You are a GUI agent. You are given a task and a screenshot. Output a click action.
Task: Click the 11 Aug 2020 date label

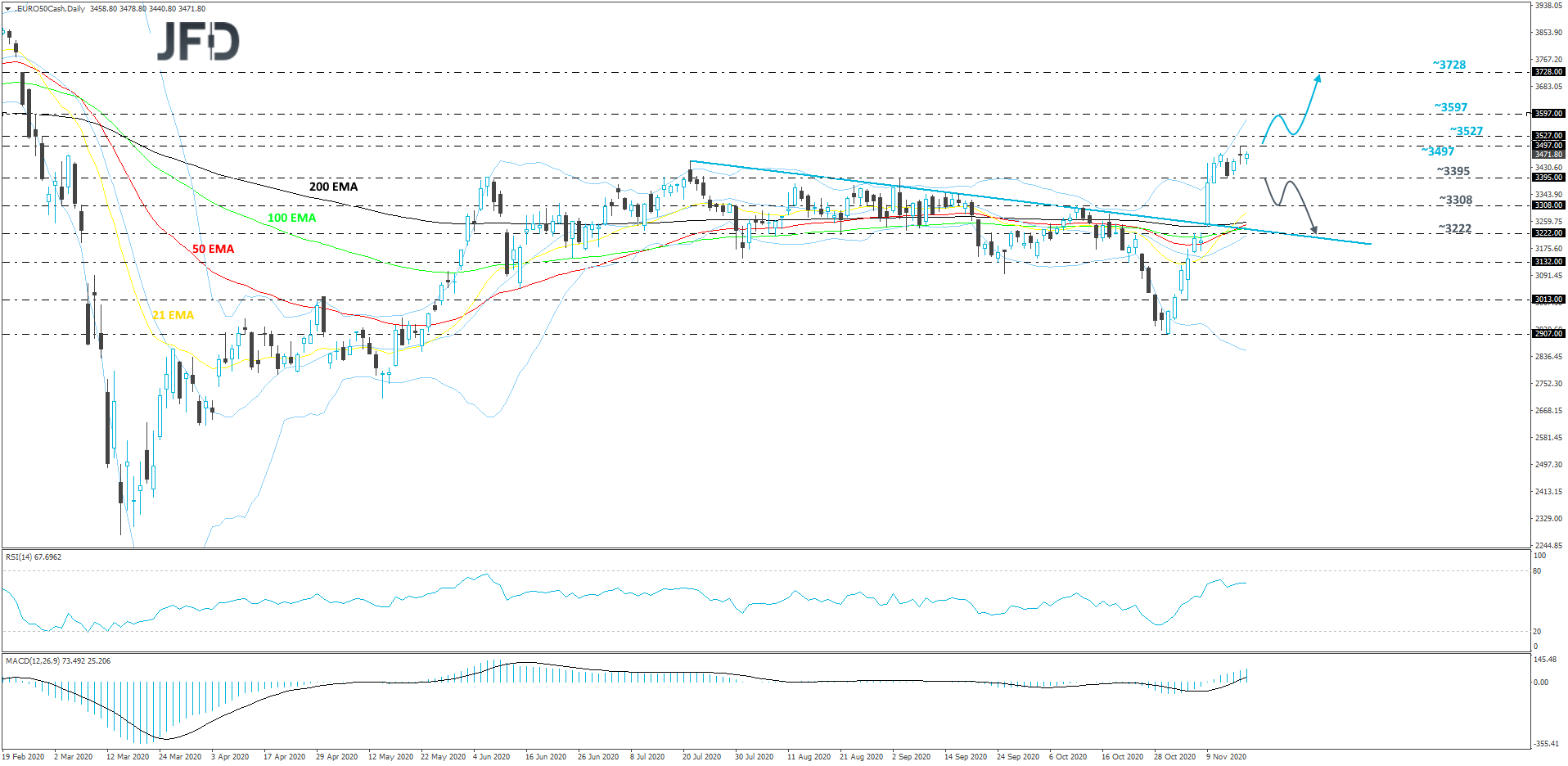pyautogui.click(x=809, y=757)
